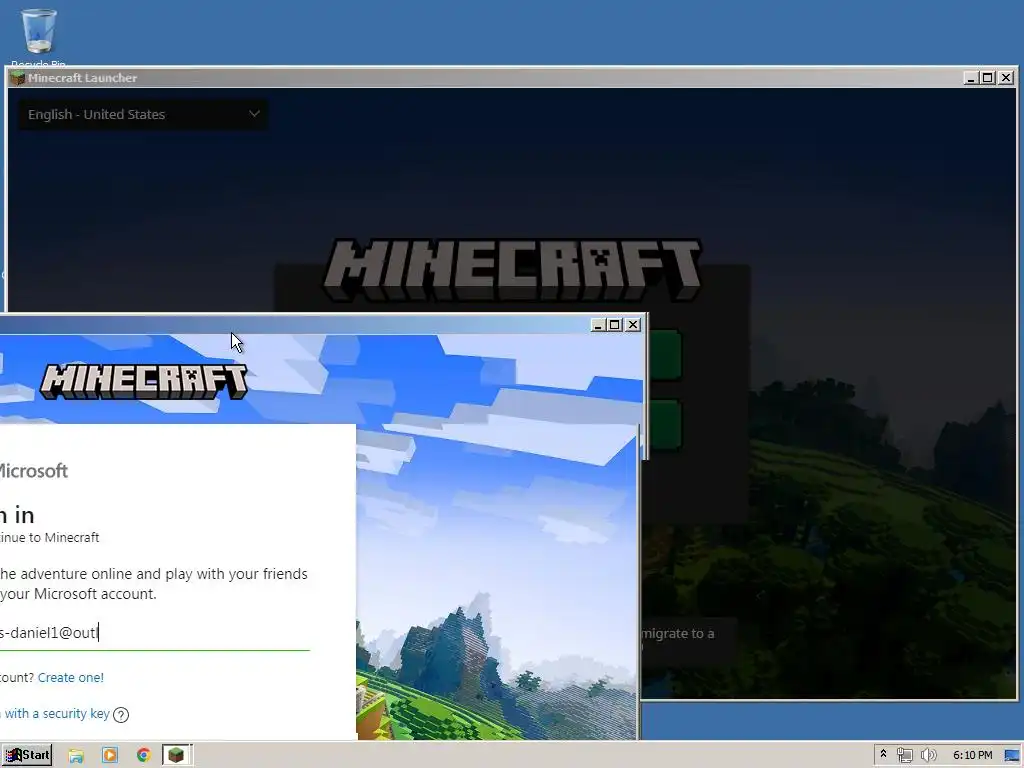
Task: Click the Show Desktop button in taskbar corner
Action: pos(1012,756)
